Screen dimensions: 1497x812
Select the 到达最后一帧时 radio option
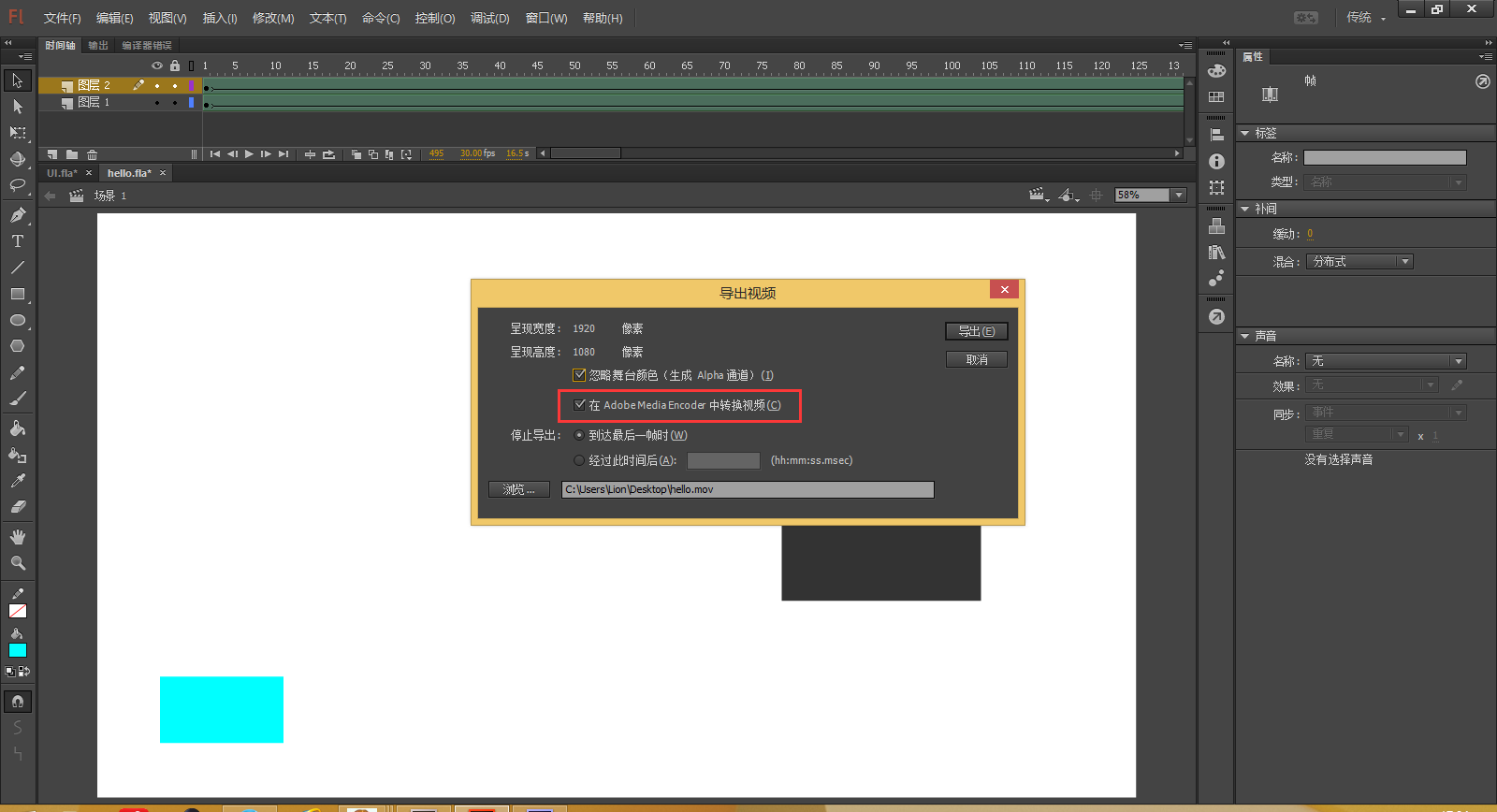(579, 435)
